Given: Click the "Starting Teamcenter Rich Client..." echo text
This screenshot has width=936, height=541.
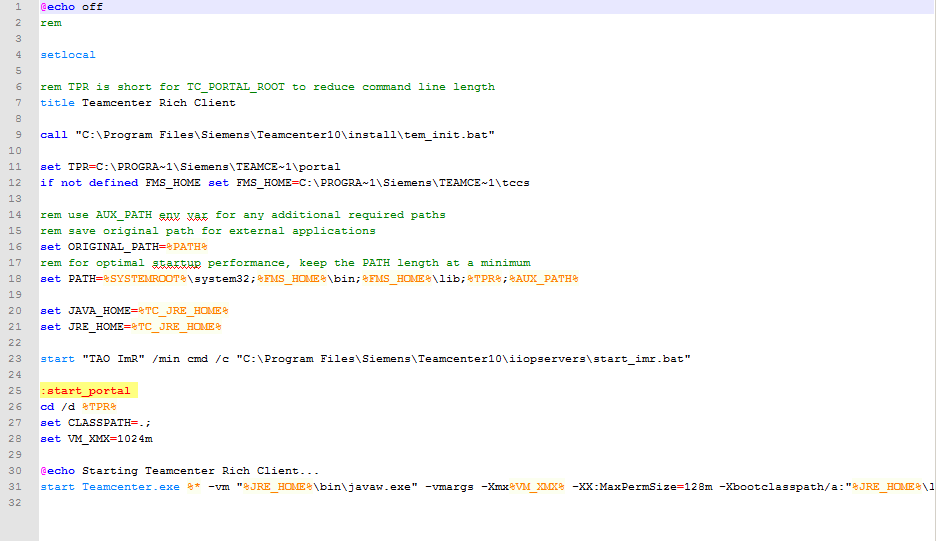Looking at the screenshot, I should pyautogui.click(x=201, y=471).
